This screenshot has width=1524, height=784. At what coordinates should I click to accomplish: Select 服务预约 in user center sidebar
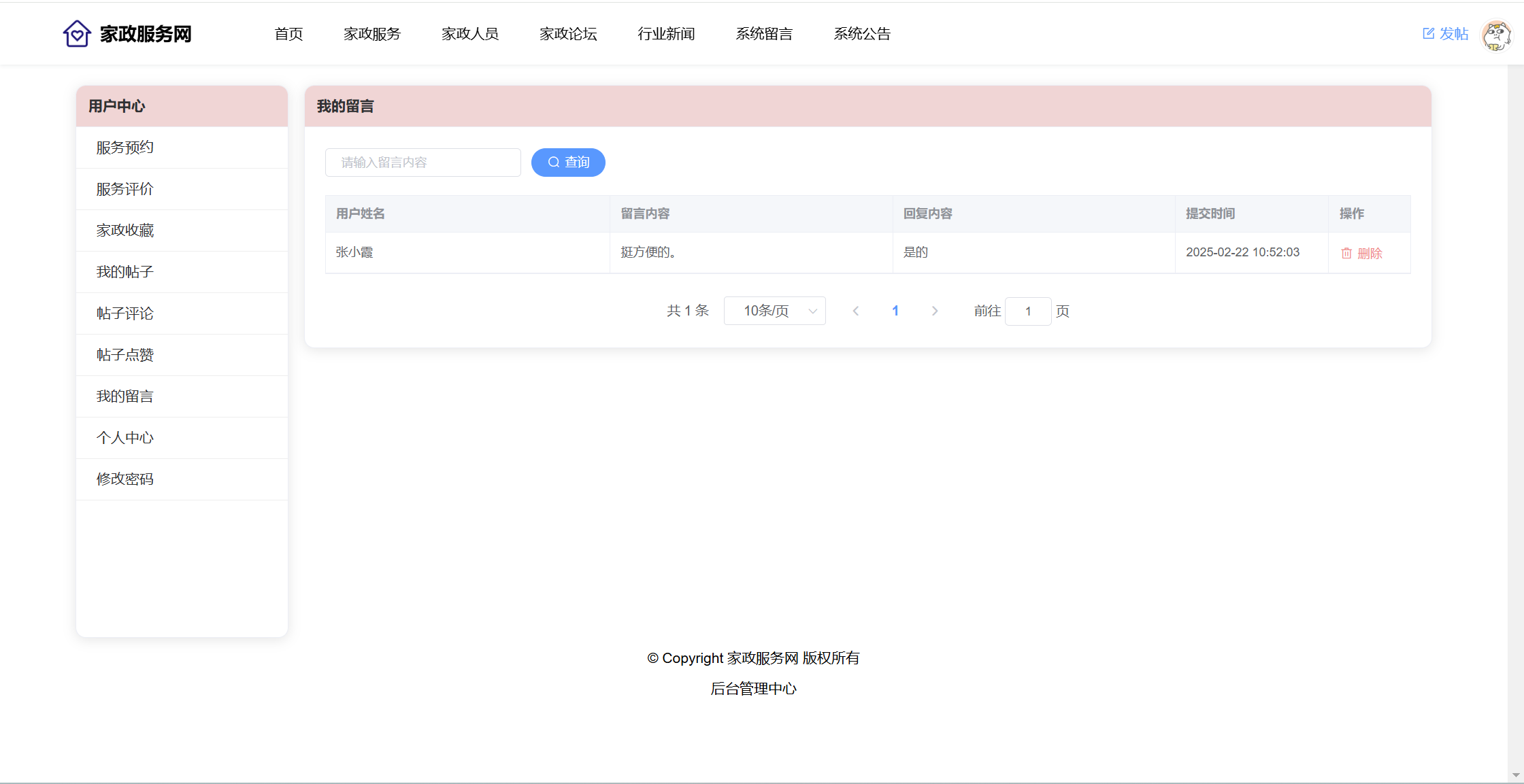125,148
